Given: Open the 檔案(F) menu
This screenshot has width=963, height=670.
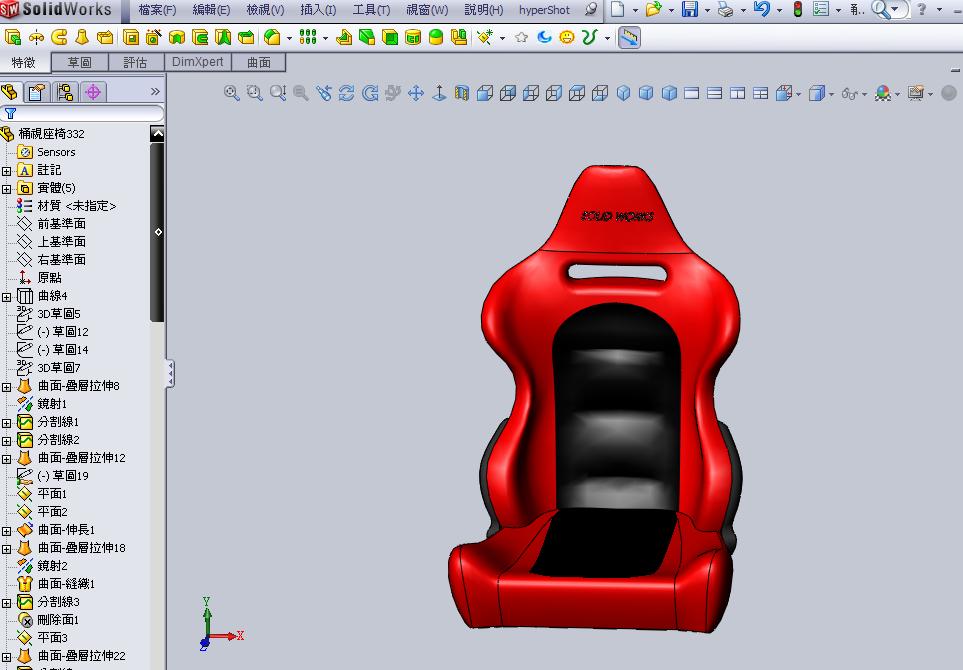Looking at the screenshot, I should point(157,10).
